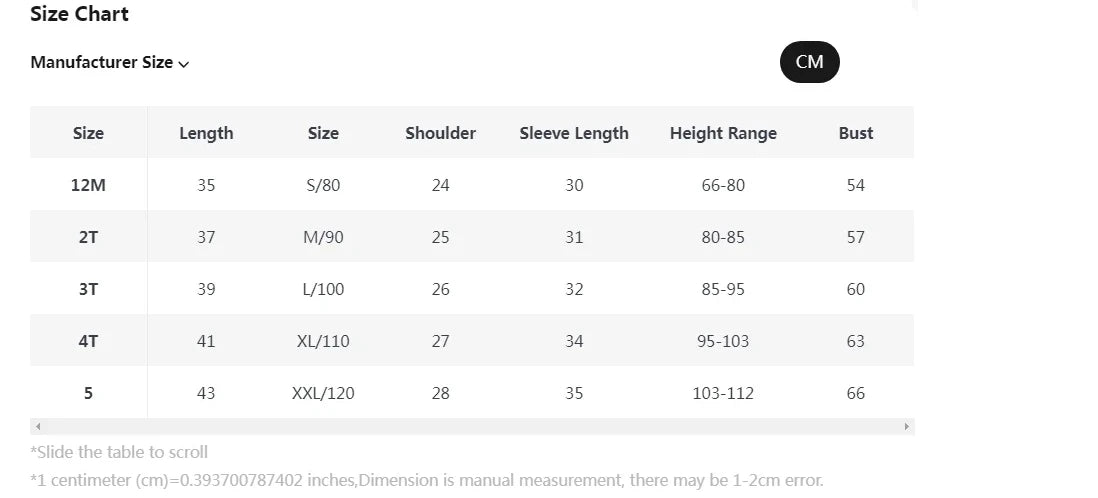
Task: Select the Bust column header
Action: point(855,133)
